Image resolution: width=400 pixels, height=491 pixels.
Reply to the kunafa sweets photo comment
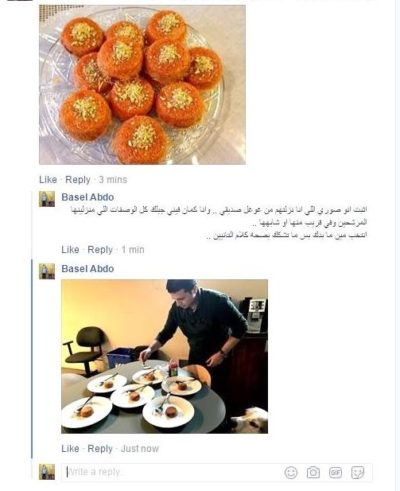coord(78,180)
